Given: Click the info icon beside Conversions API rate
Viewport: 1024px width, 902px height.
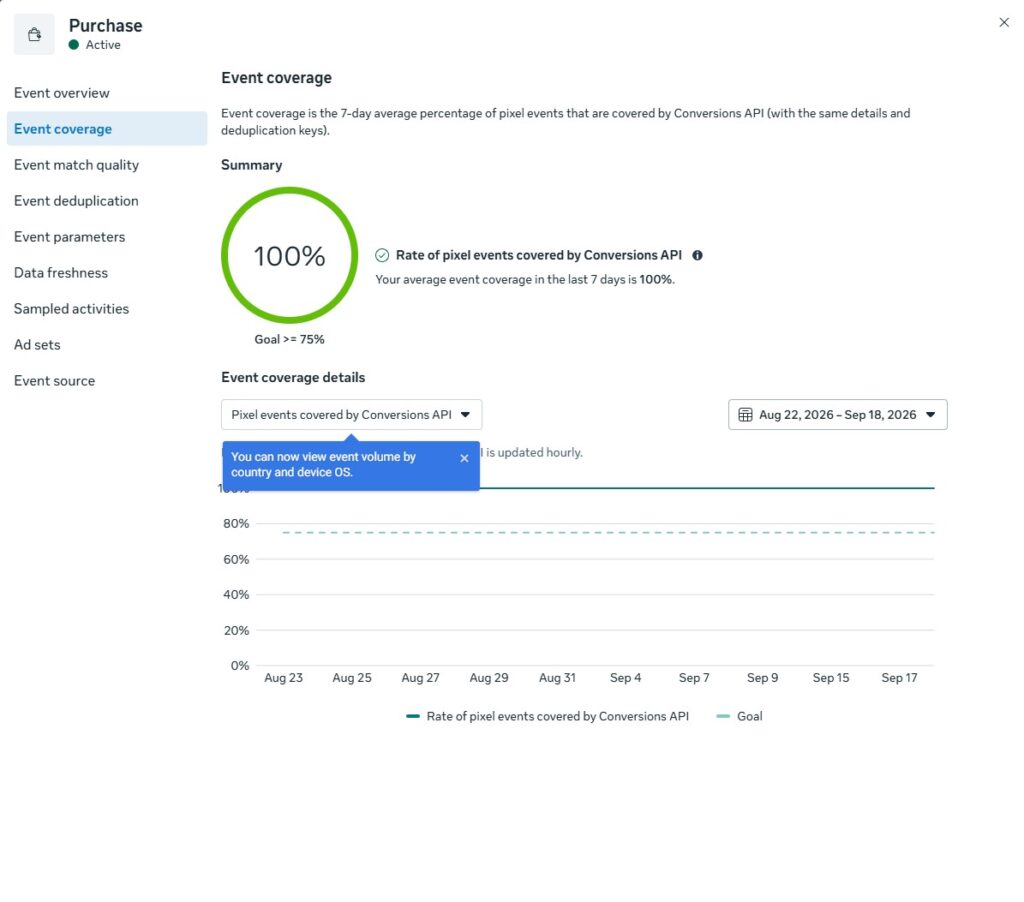Looking at the screenshot, I should click(x=697, y=255).
